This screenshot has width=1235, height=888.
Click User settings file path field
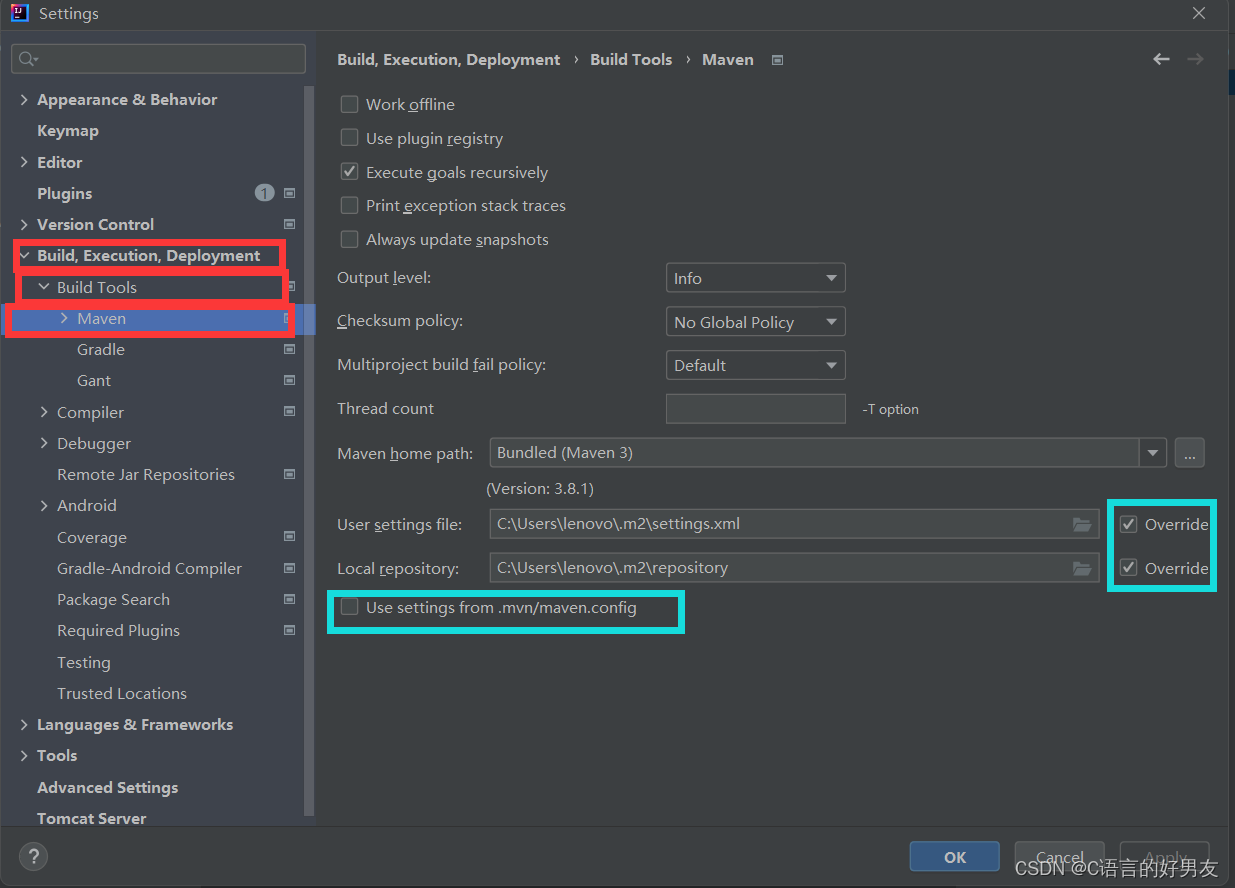point(793,524)
